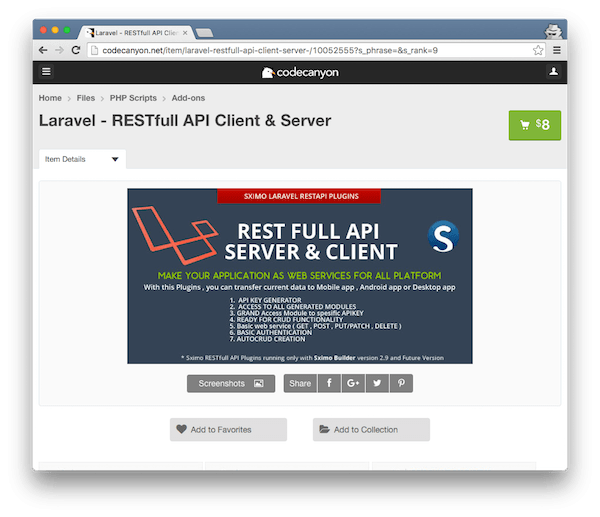
Task: Open the Screenshots gallery button
Action: click(x=231, y=383)
